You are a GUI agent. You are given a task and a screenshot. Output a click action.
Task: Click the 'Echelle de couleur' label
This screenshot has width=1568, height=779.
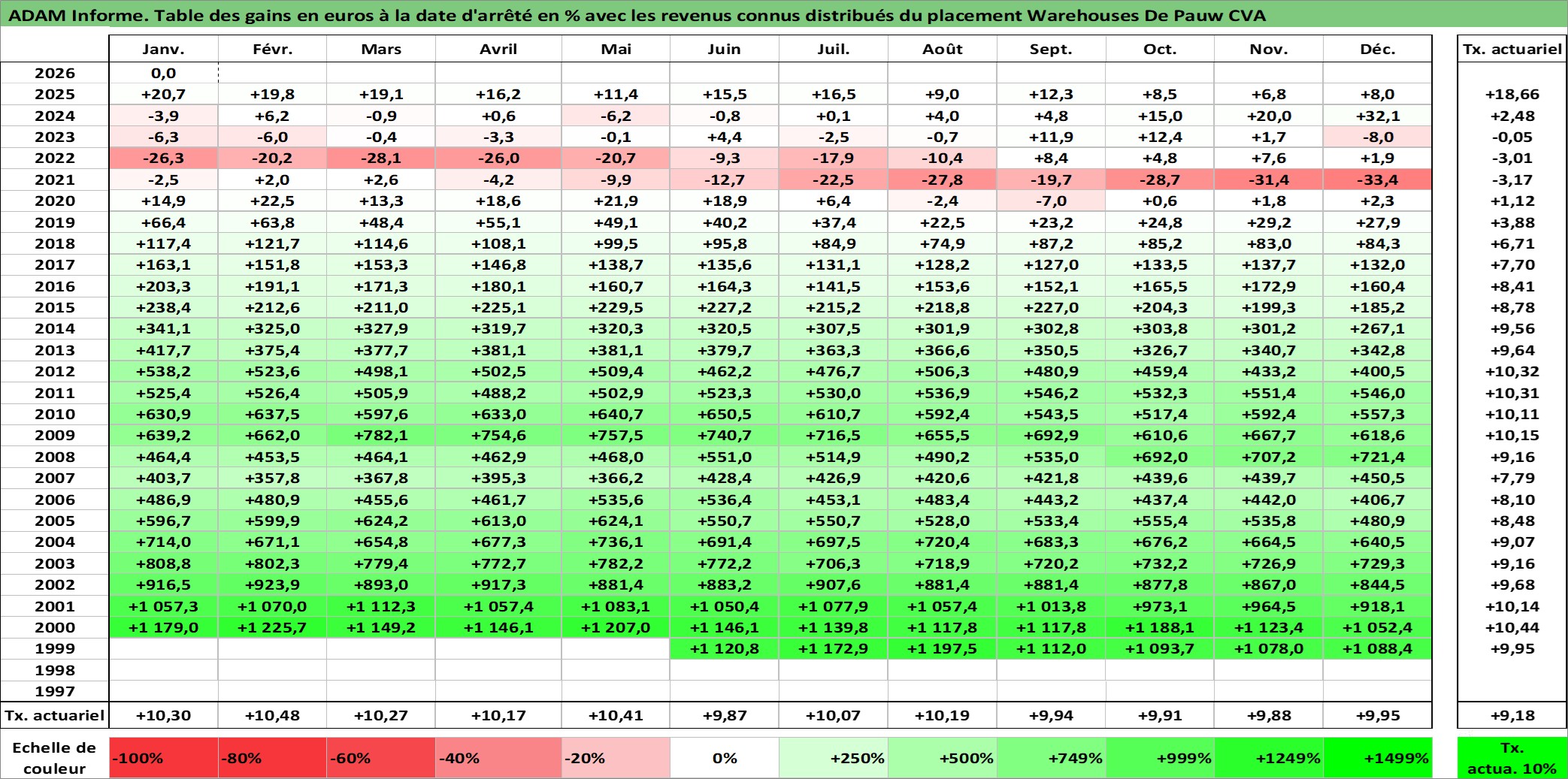click(55, 758)
